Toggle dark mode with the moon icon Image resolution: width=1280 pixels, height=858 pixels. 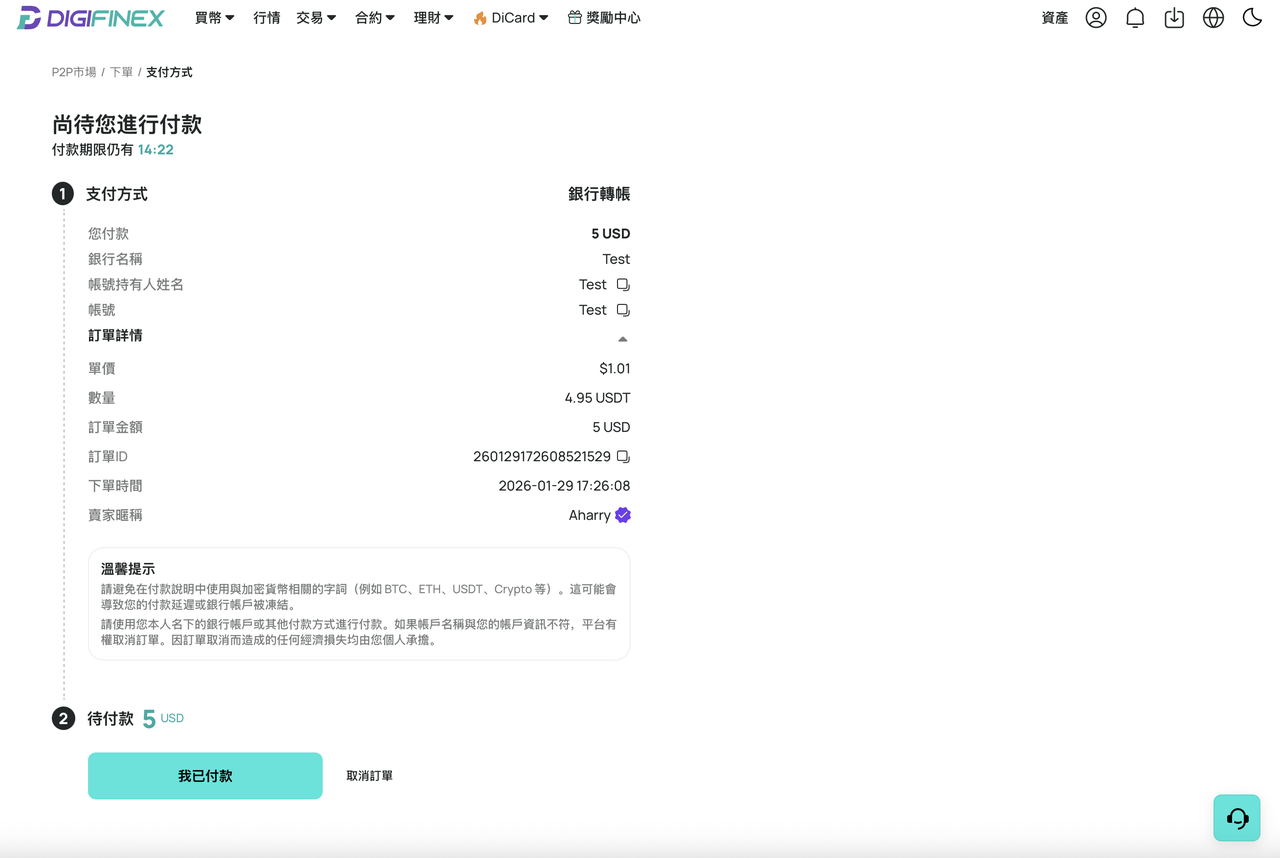tap(1252, 18)
